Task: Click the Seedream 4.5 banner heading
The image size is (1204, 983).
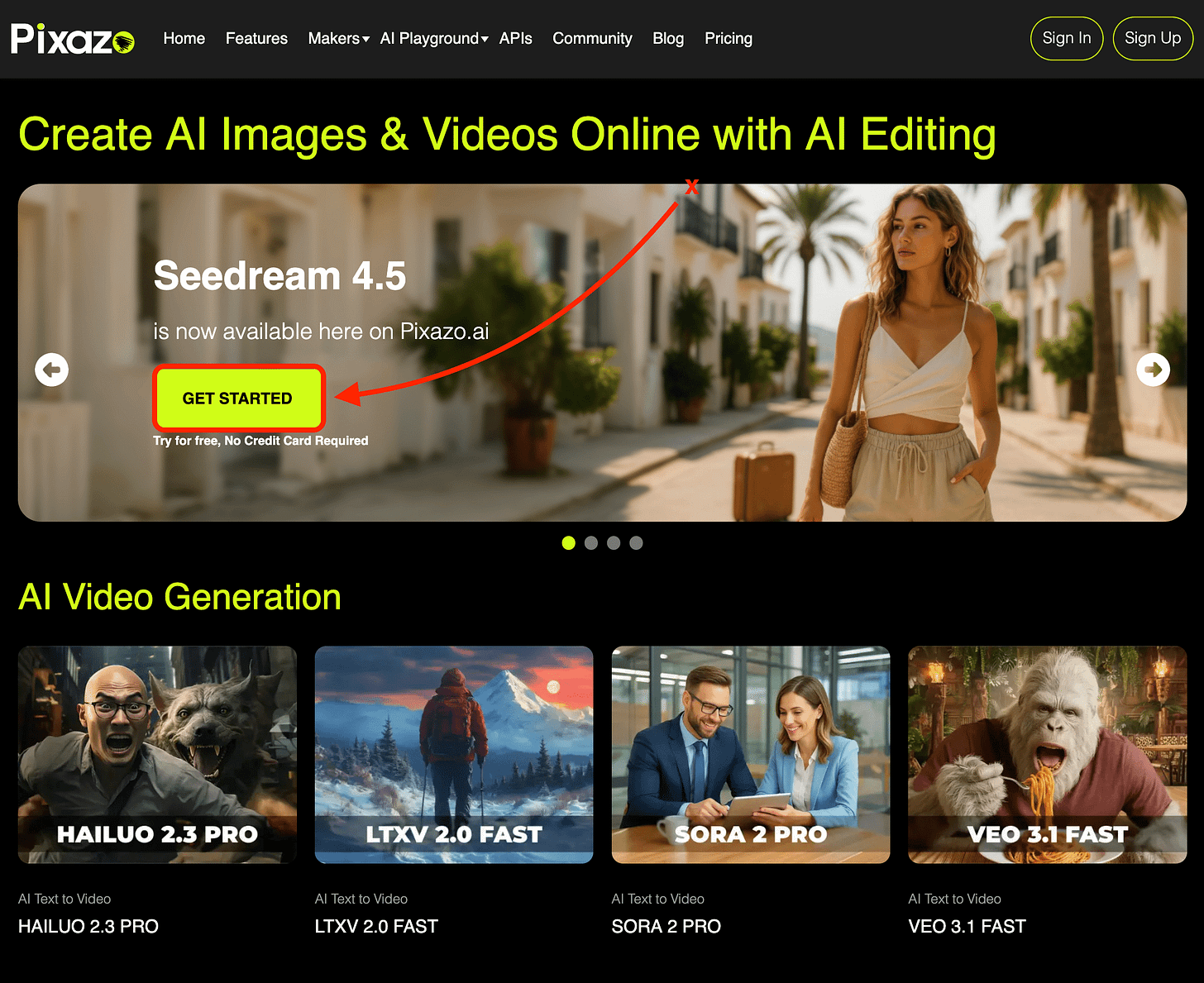Action: (279, 275)
